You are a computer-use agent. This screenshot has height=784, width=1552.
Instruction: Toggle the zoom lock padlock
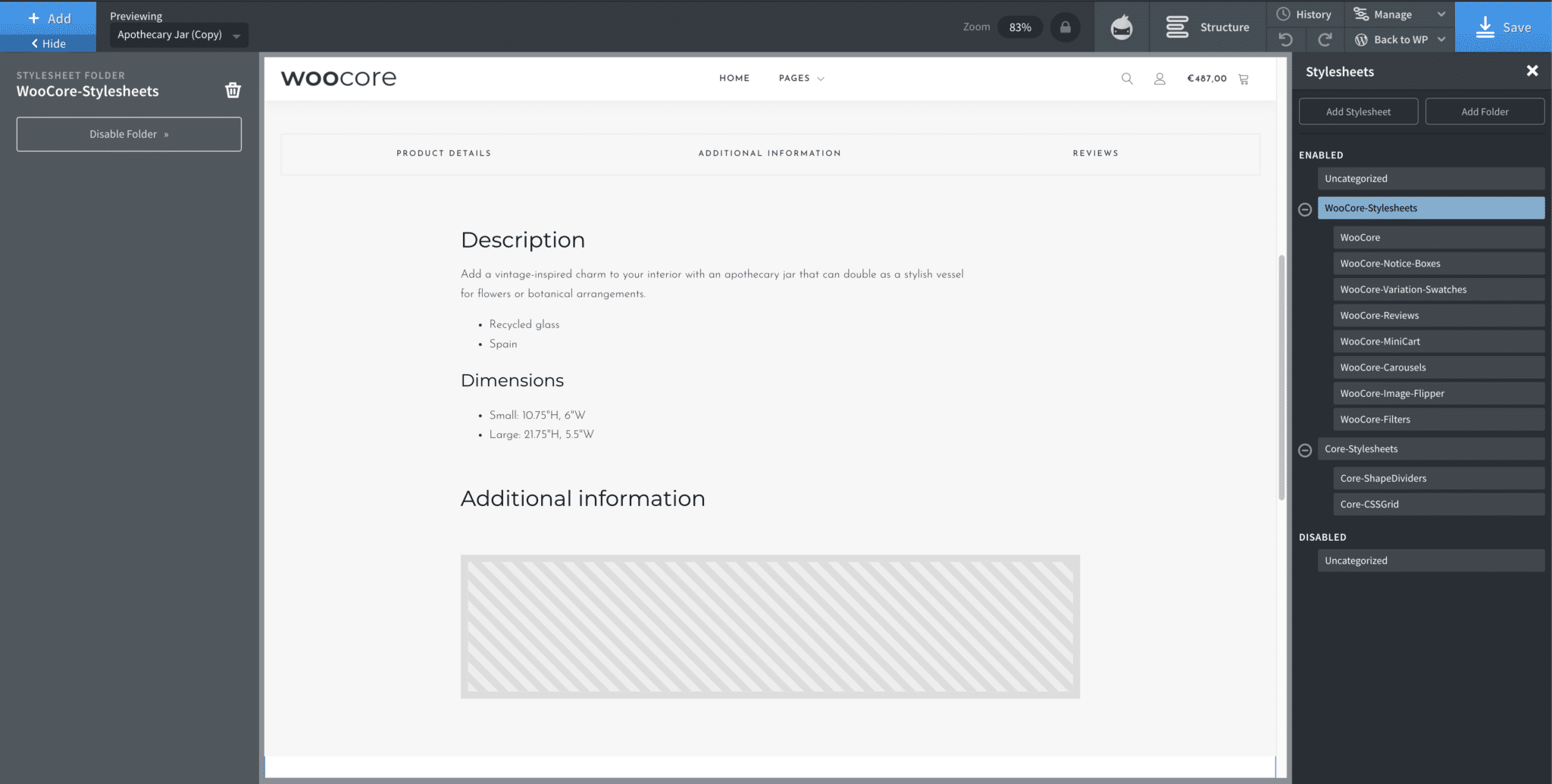(1066, 27)
